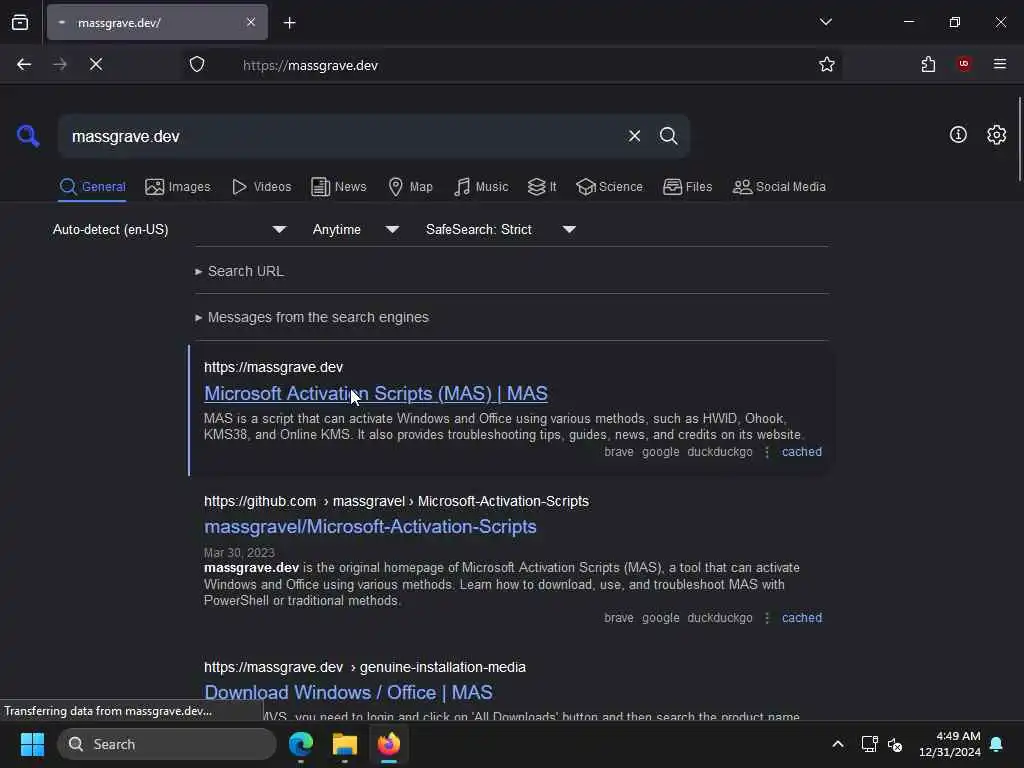
Task: Open tracking protection shield
Action: (x=197, y=64)
